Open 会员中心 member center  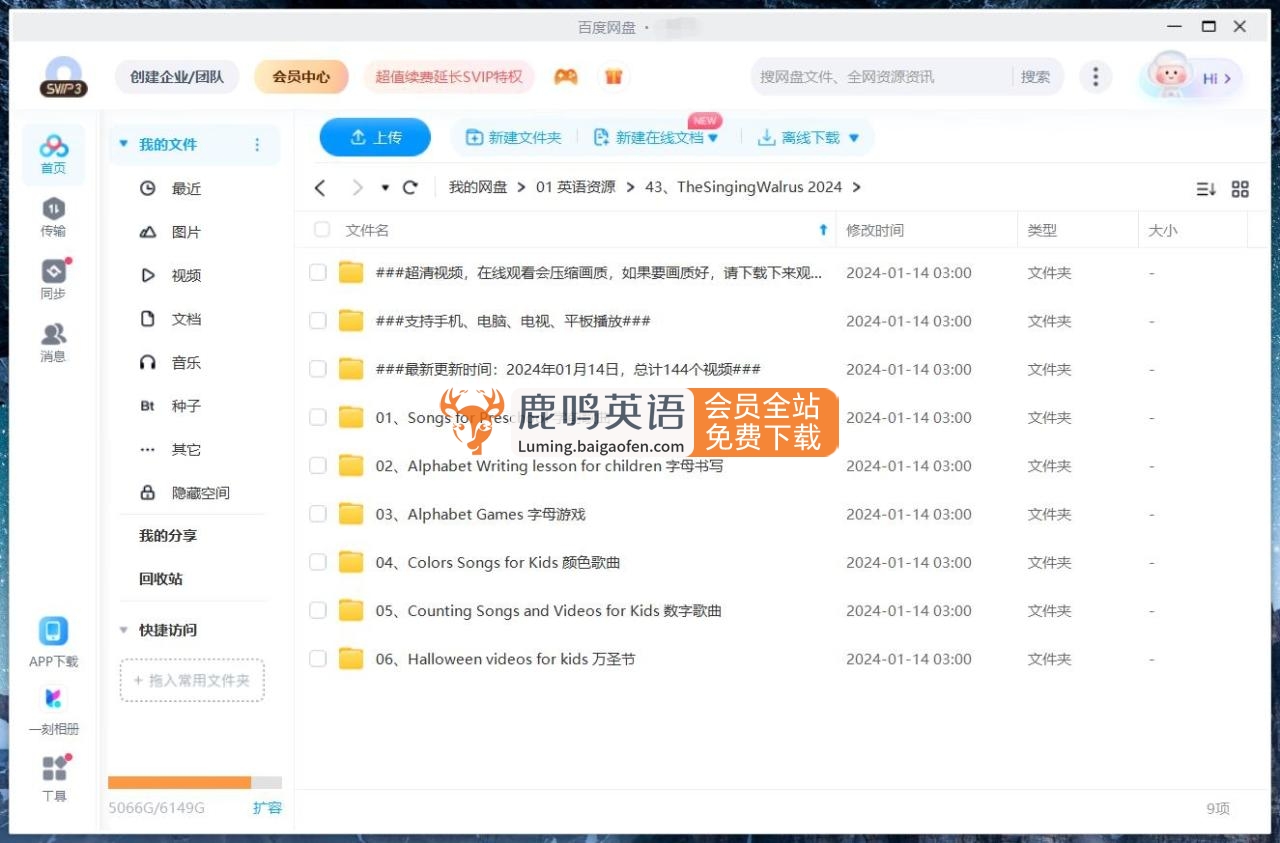(301, 77)
